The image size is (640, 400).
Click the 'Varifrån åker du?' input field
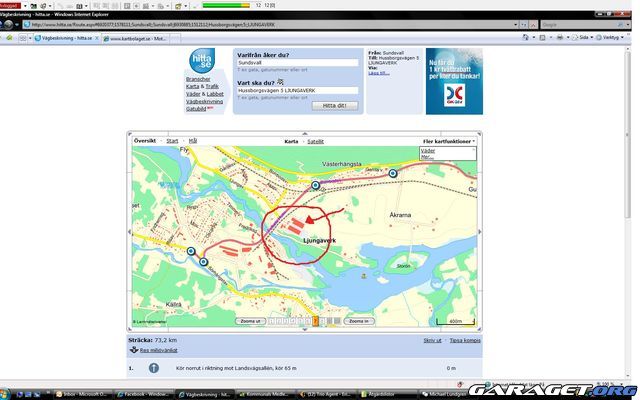coord(297,62)
